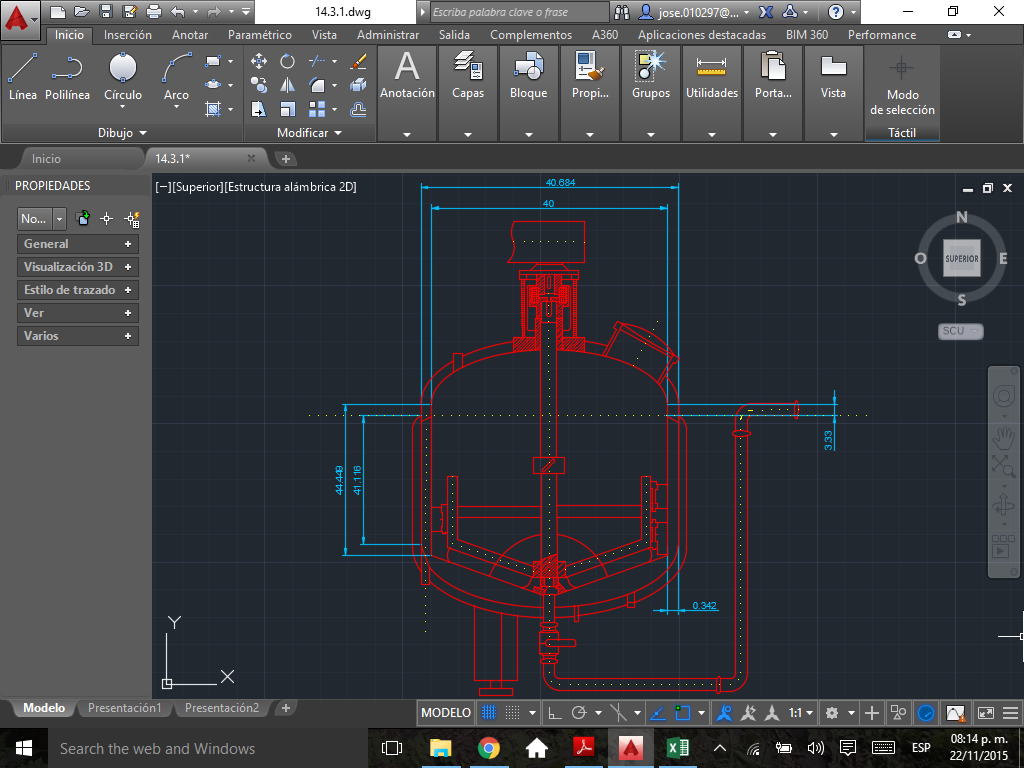This screenshot has height=768, width=1024.
Task: Activate the Mirror (Simetría) tool
Action: tap(287, 85)
